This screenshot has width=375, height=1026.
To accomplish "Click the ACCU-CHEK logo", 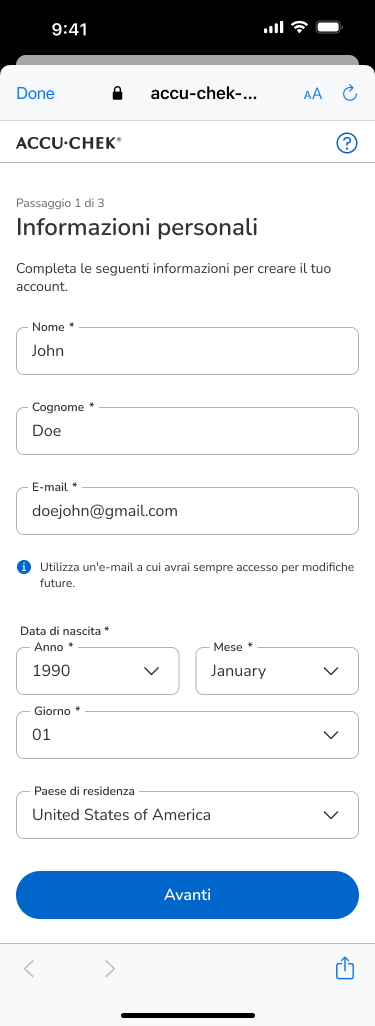I will click(x=69, y=143).
